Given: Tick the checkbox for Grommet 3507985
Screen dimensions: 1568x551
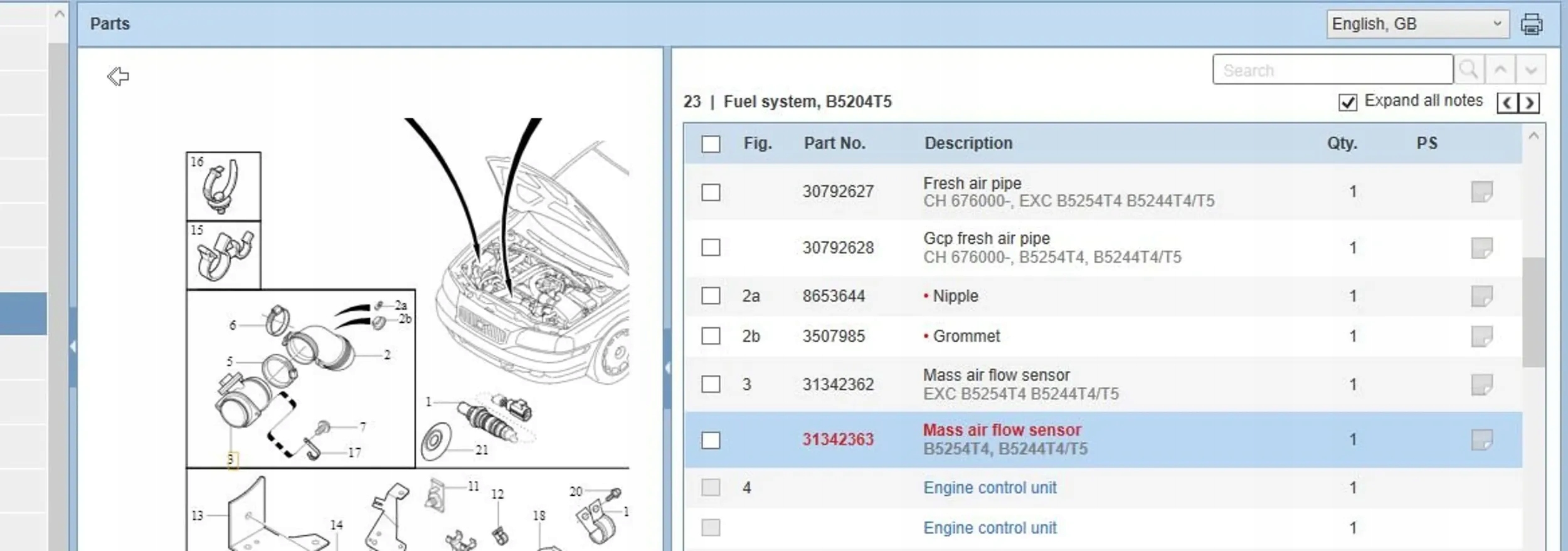Looking at the screenshot, I should (x=711, y=337).
